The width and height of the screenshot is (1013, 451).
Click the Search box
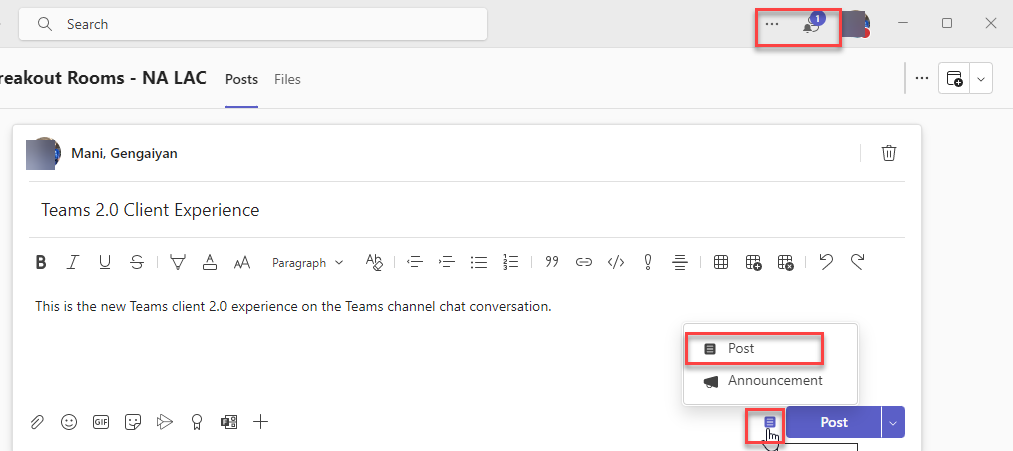(x=253, y=24)
